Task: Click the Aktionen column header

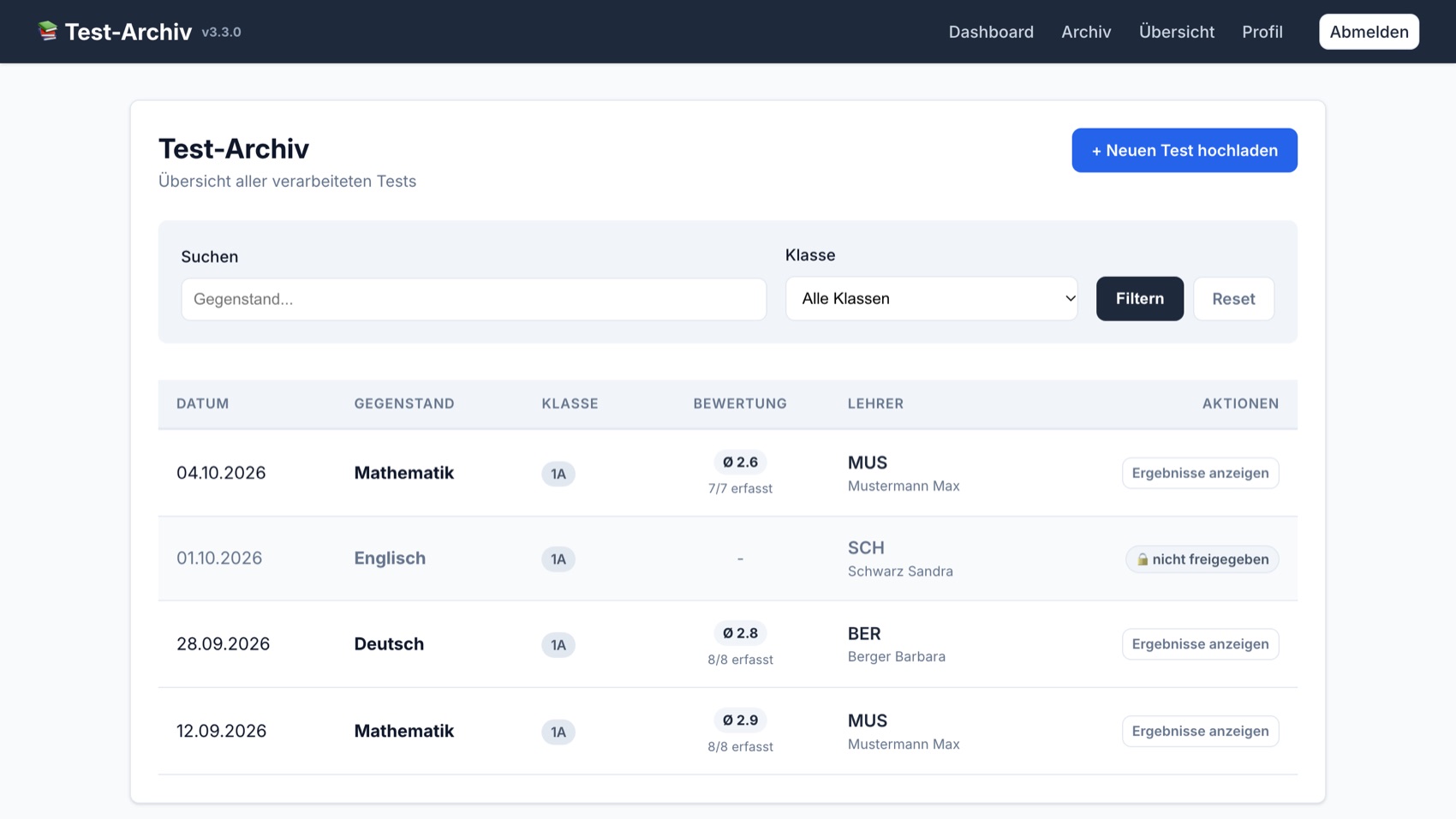Action: click(1240, 404)
